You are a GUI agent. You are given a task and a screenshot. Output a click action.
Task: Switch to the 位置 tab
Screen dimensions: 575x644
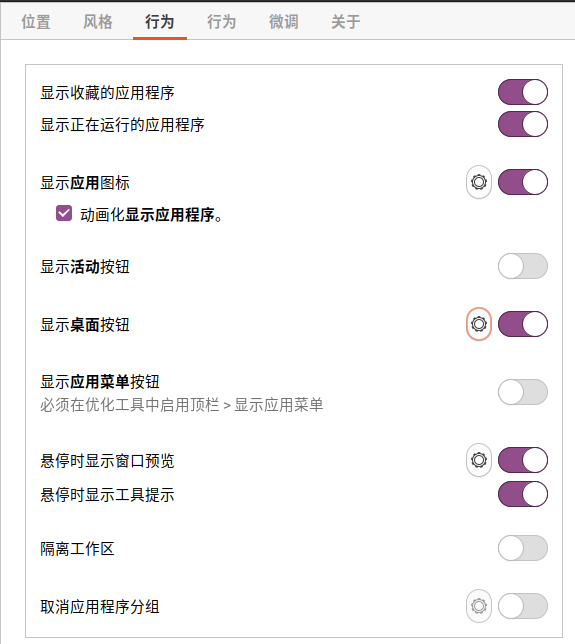coord(36,22)
